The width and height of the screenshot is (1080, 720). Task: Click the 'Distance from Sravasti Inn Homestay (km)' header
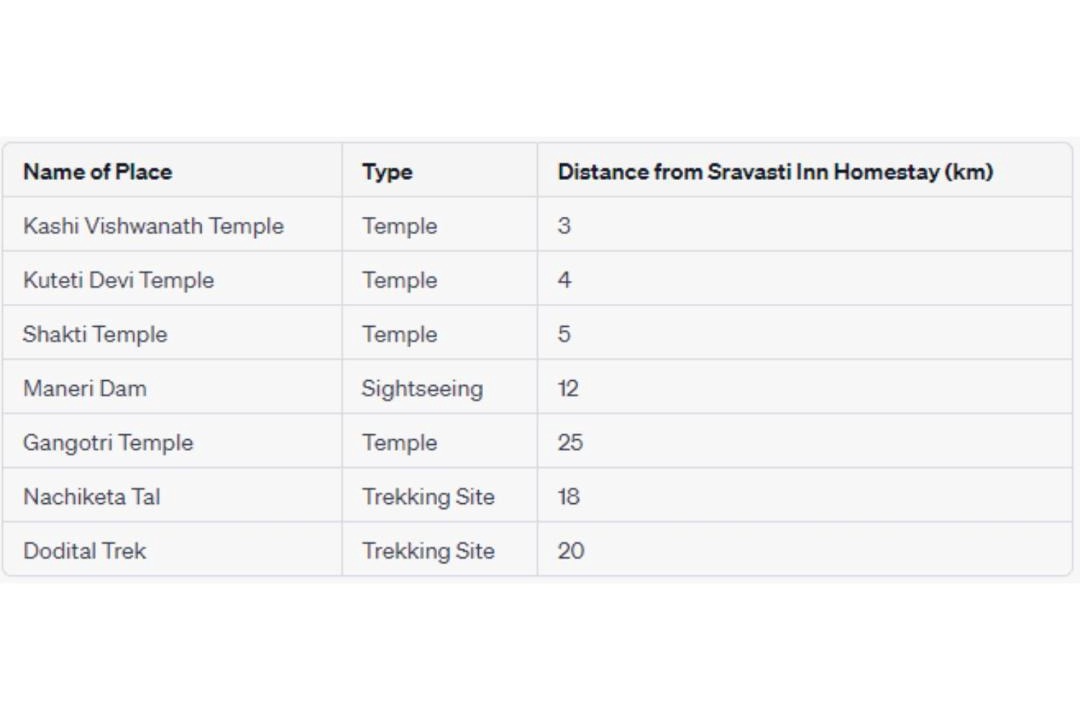(x=775, y=172)
